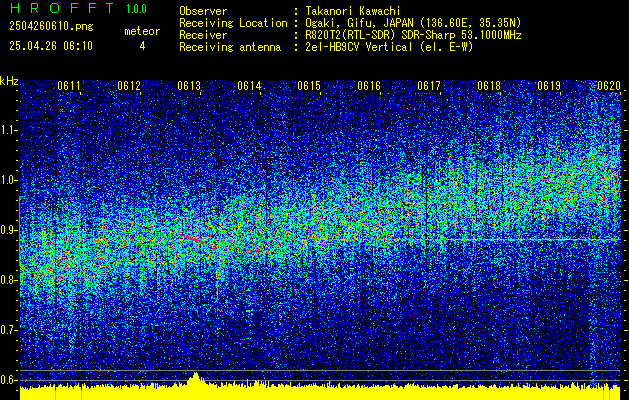Select the meteor count value 4

pyautogui.click(x=142, y=46)
